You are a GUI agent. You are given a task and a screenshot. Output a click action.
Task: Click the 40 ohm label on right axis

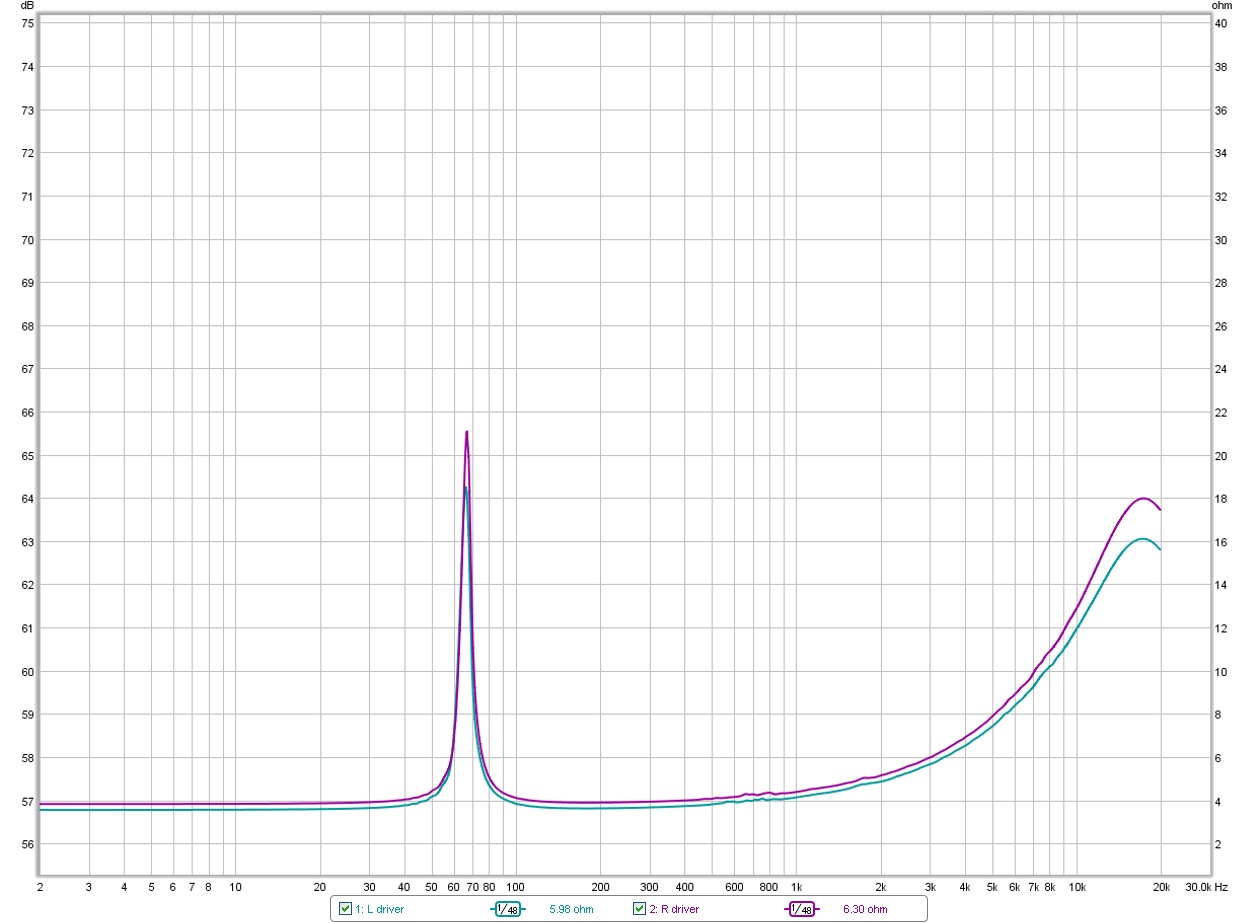(x=1220, y=23)
